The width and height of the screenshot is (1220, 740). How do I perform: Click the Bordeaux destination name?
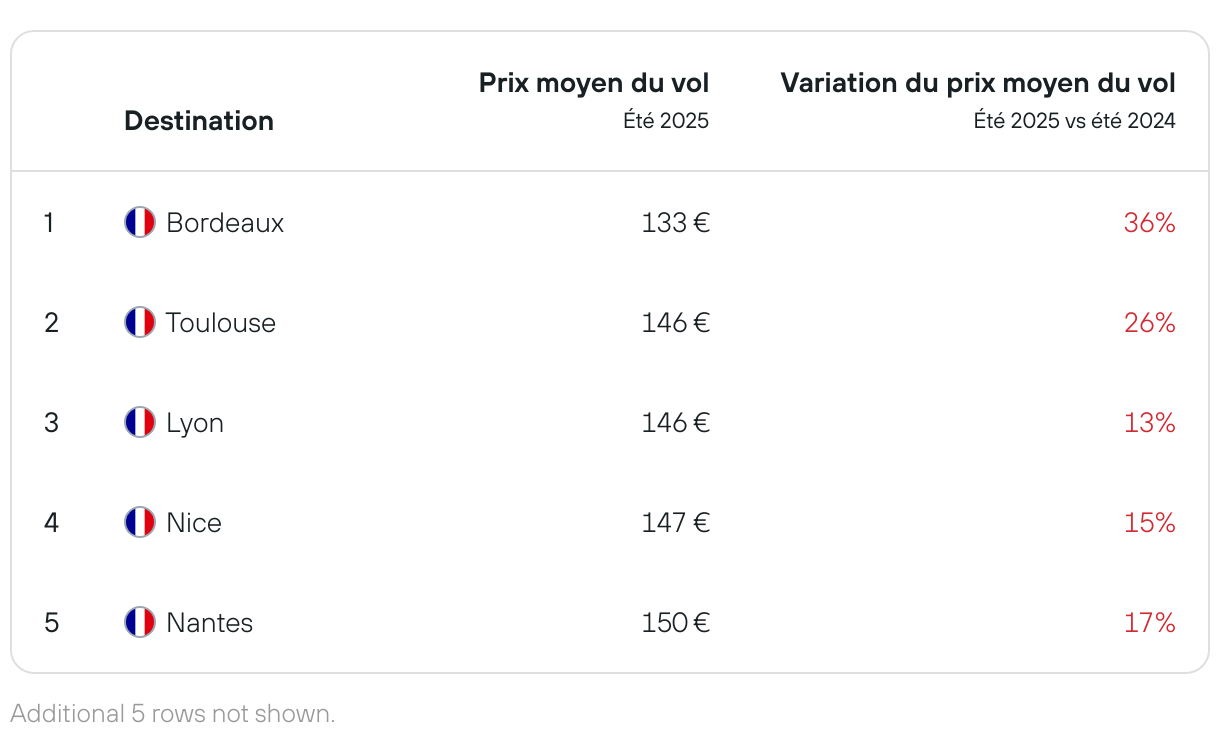tap(225, 222)
